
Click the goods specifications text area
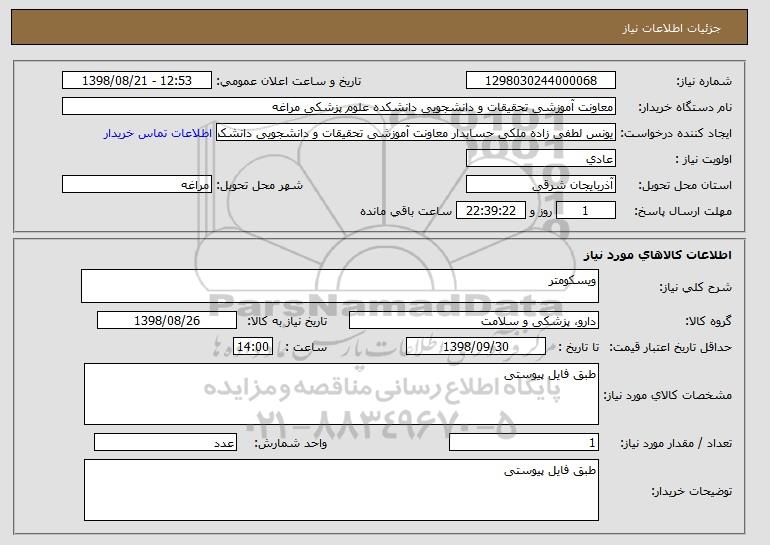[x=341, y=394]
